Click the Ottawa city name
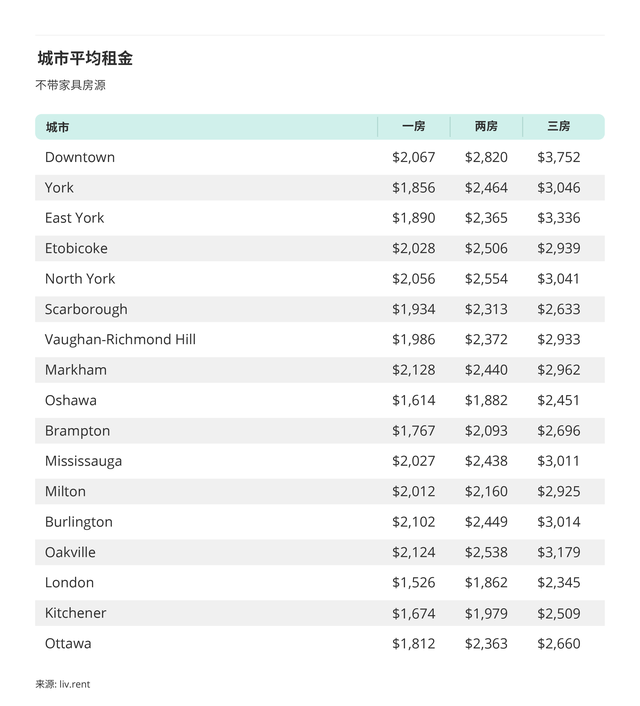The image size is (640, 706). [x=68, y=643]
